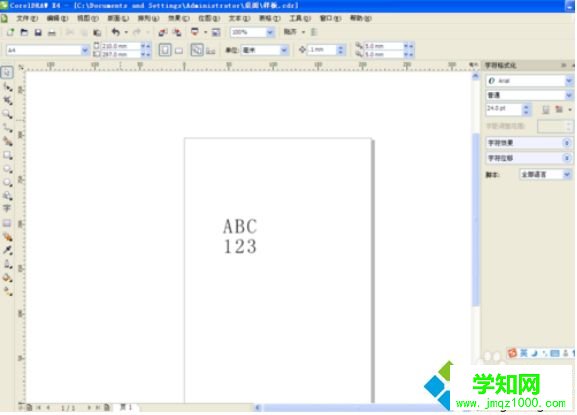Select the Basic Shapes tool in toolbox

click(7, 195)
